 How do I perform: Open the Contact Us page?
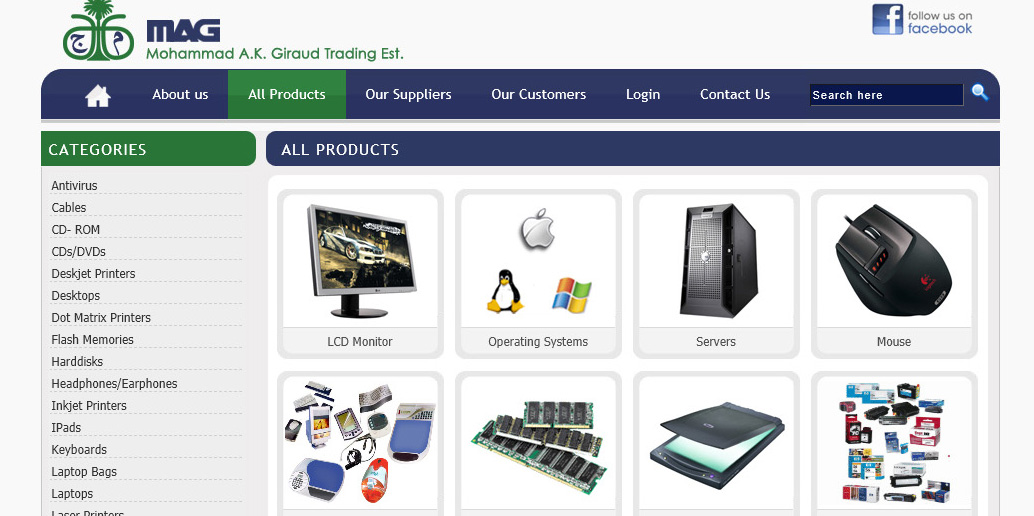[x=735, y=94]
